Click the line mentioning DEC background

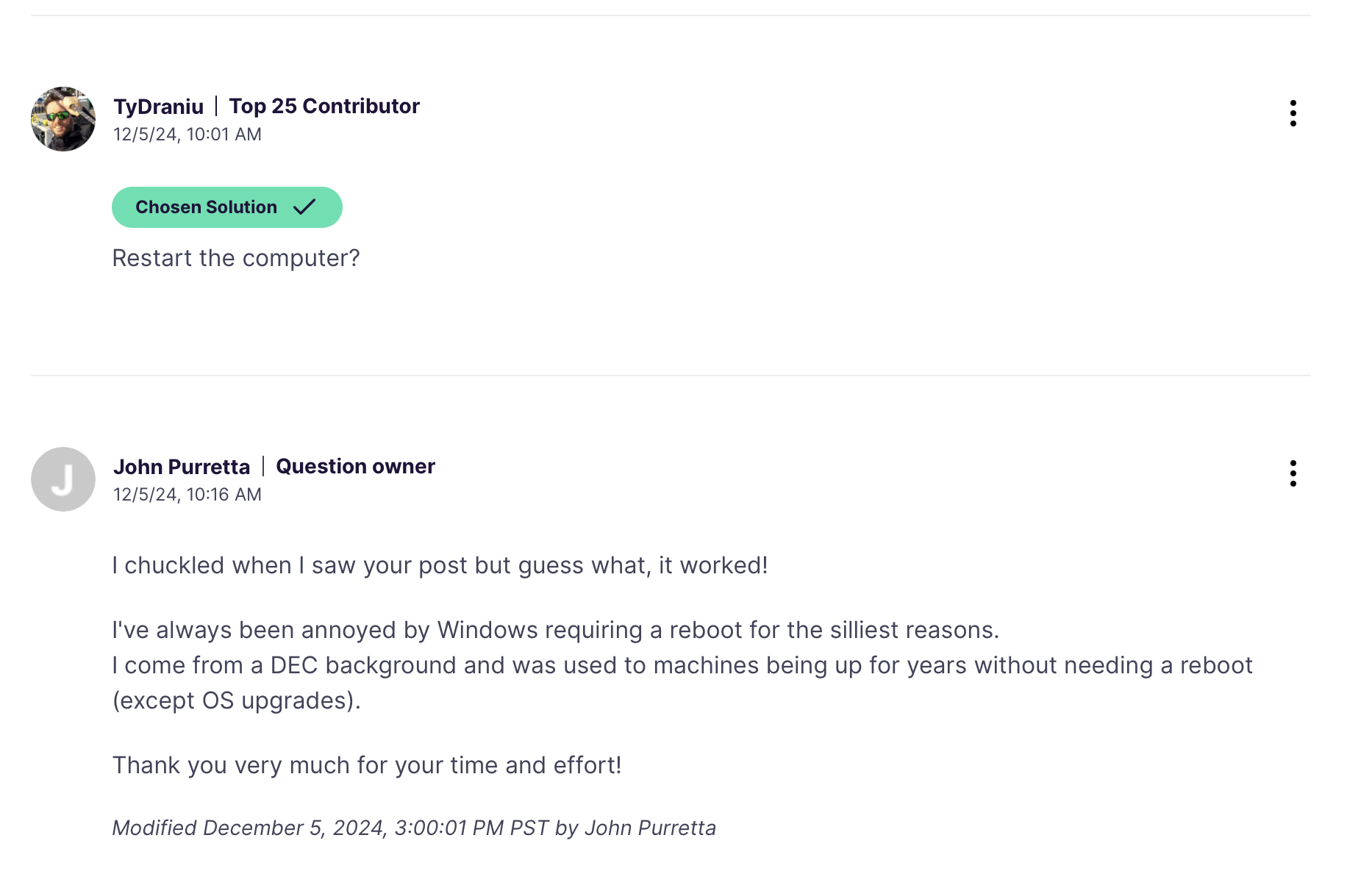point(682,665)
